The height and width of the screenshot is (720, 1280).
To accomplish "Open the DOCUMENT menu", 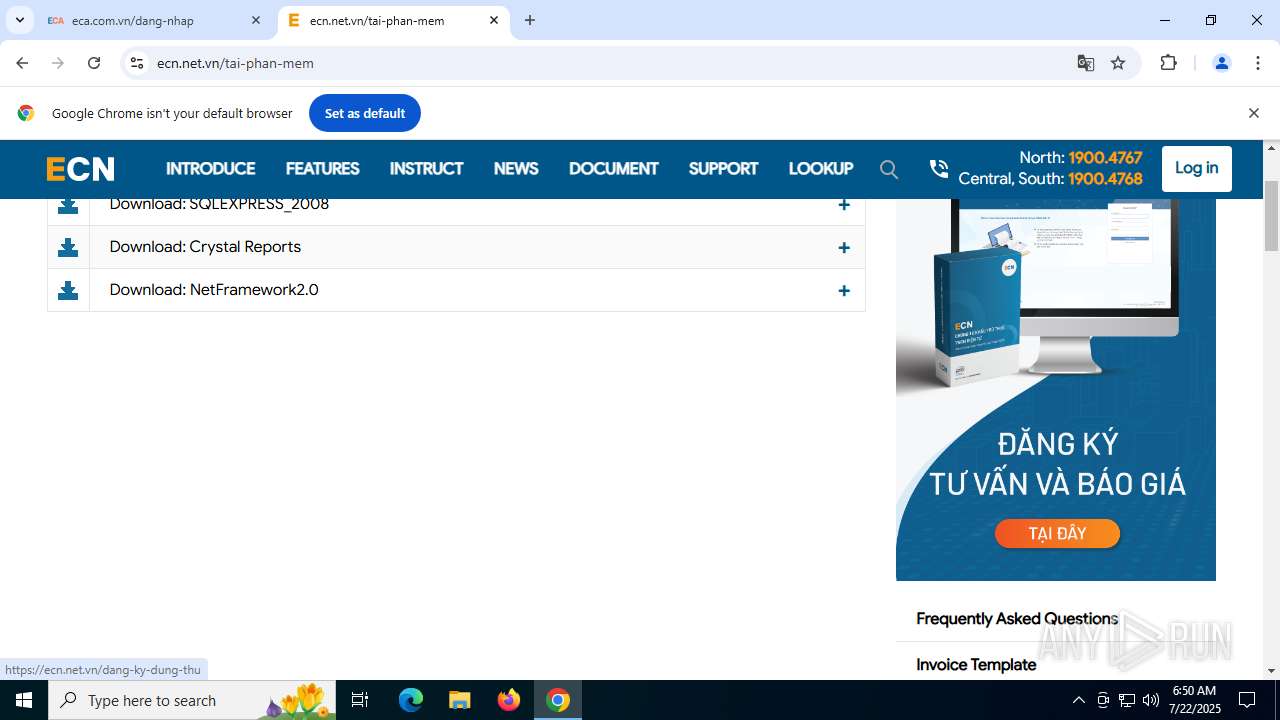I will point(613,169).
